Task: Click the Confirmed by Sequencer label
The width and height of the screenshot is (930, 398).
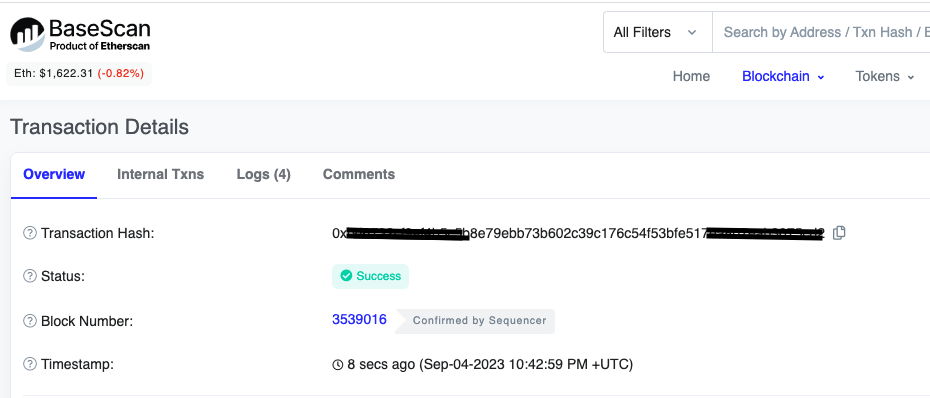Action: (x=479, y=321)
